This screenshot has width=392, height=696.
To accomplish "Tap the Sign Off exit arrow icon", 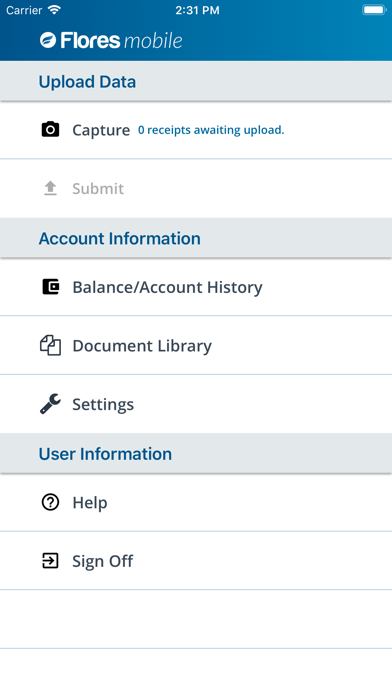I will pyautogui.click(x=50, y=561).
